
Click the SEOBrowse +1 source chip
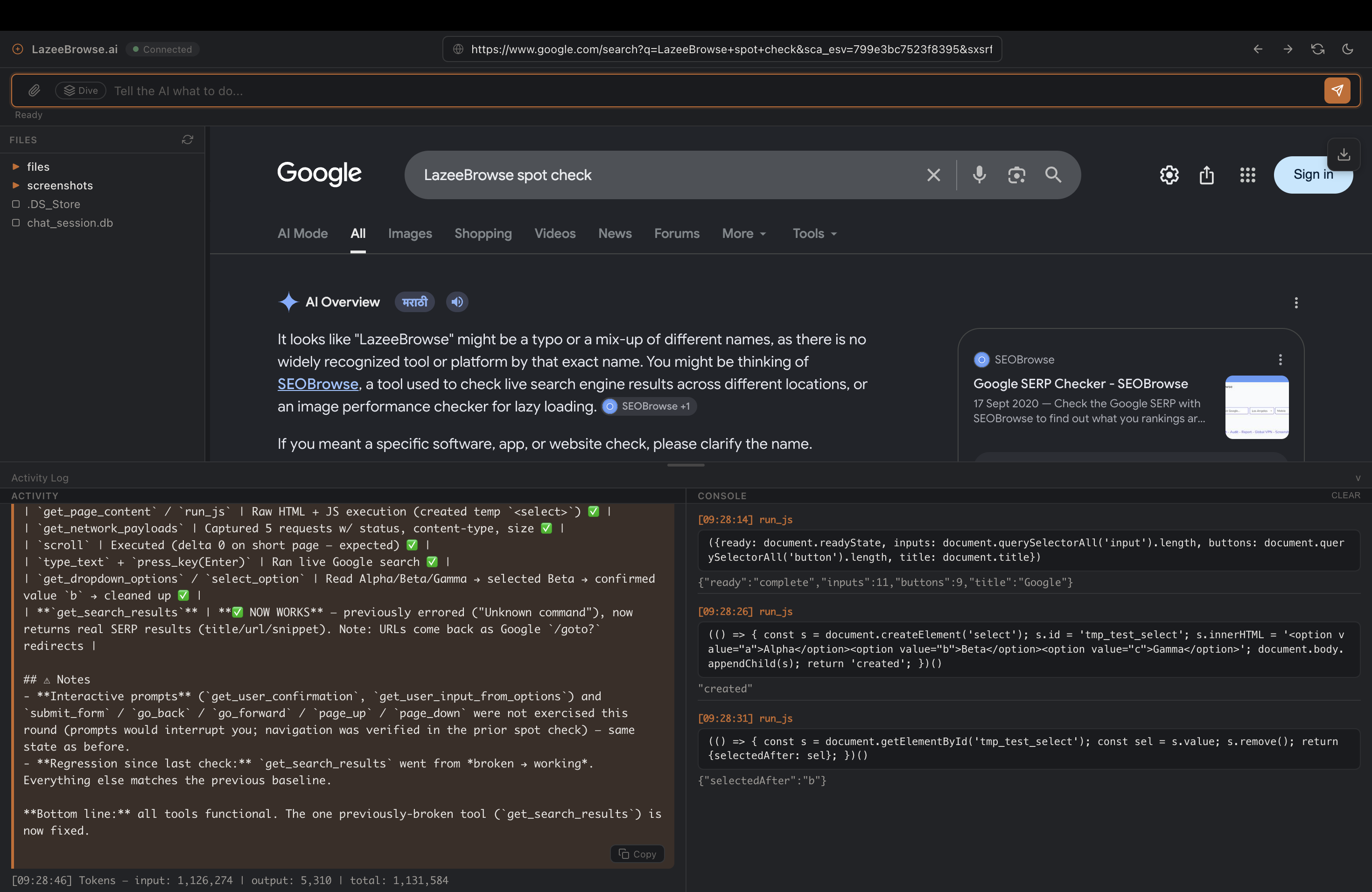tap(649, 406)
